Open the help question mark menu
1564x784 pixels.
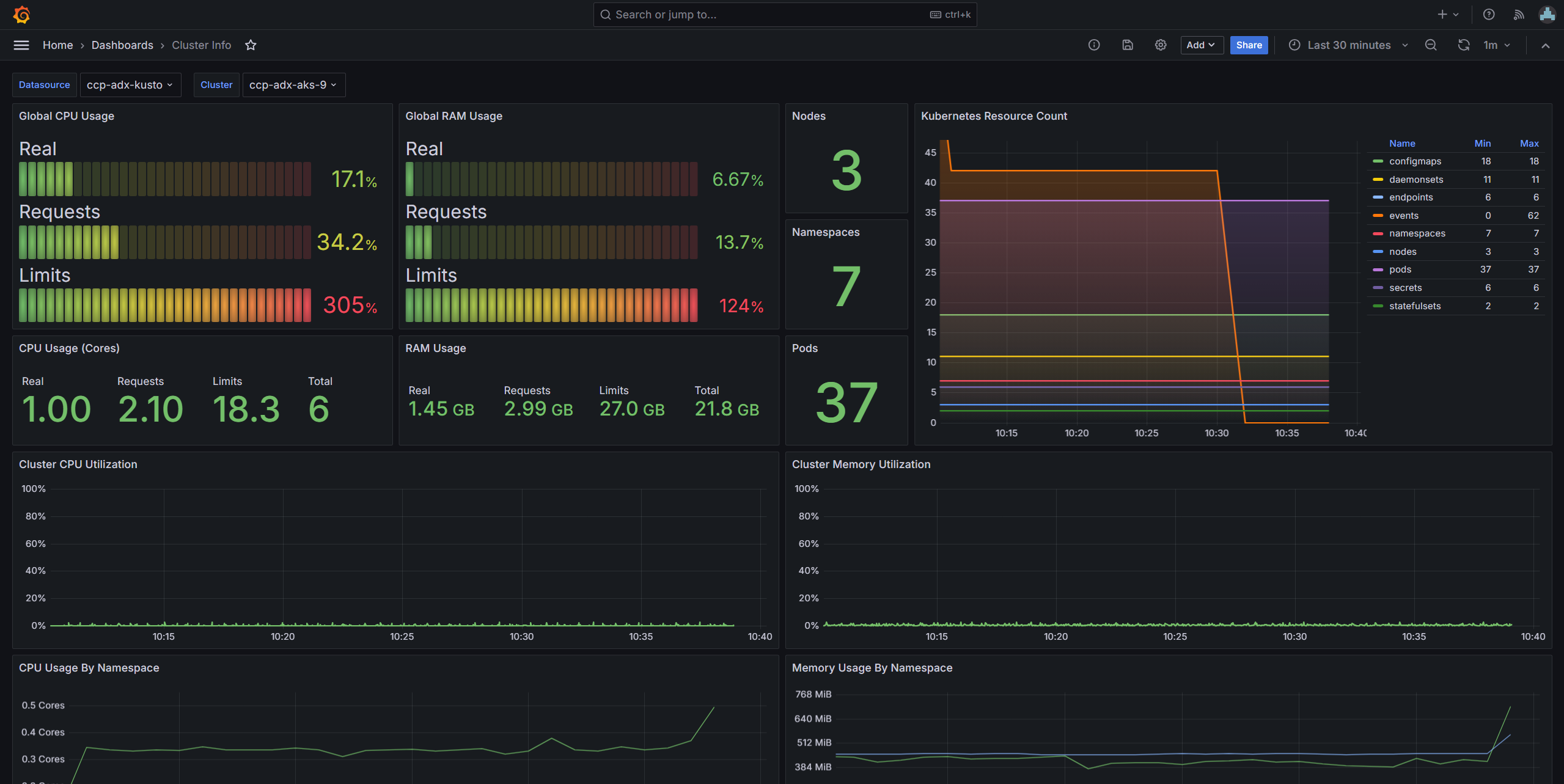1489,15
